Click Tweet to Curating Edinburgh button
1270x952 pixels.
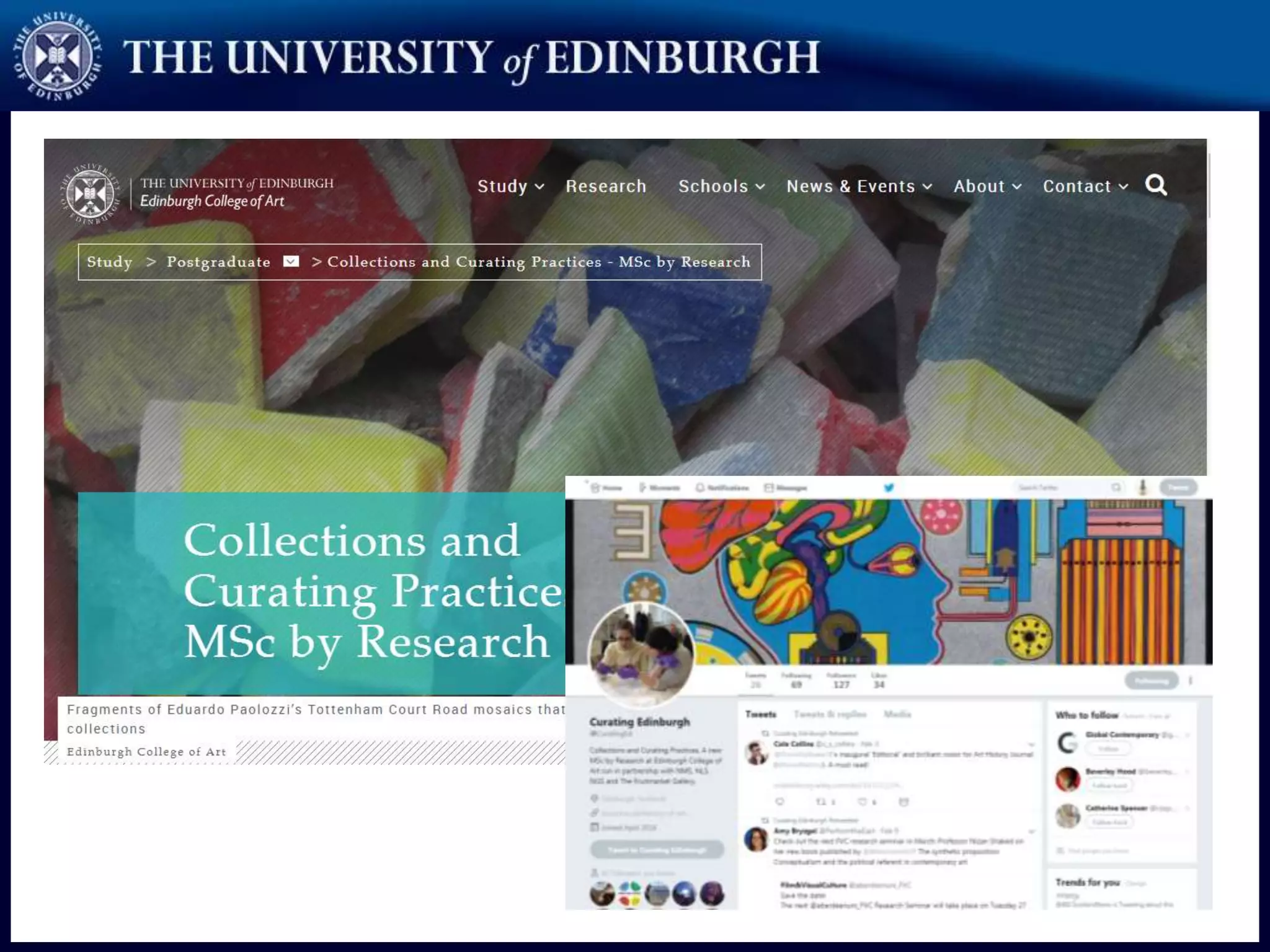(x=657, y=850)
